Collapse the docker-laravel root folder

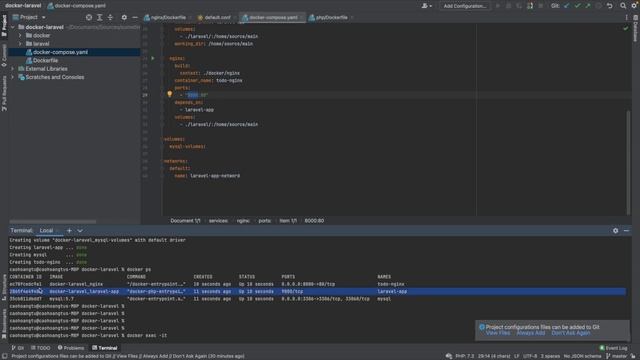[13, 27]
